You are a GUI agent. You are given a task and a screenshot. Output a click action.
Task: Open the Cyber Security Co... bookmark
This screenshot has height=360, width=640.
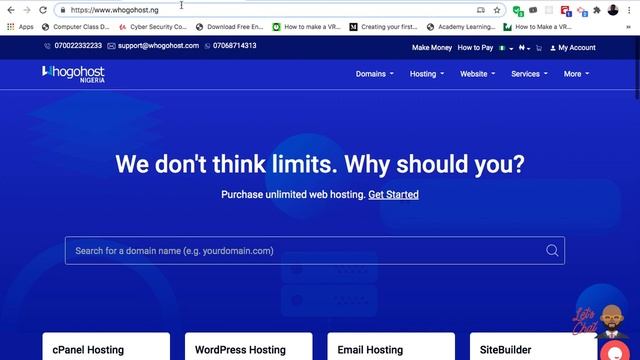click(153, 27)
